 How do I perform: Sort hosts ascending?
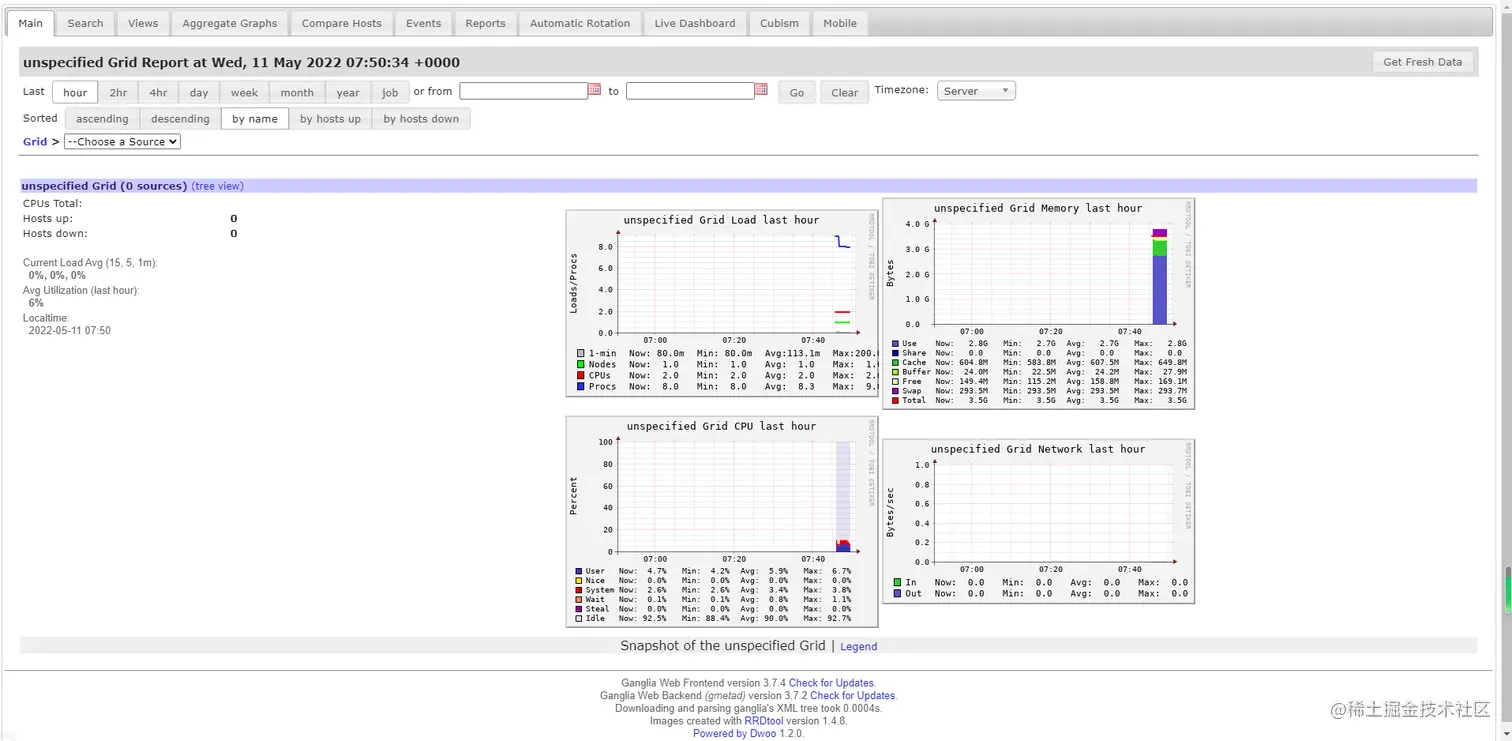[x=102, y=118]
